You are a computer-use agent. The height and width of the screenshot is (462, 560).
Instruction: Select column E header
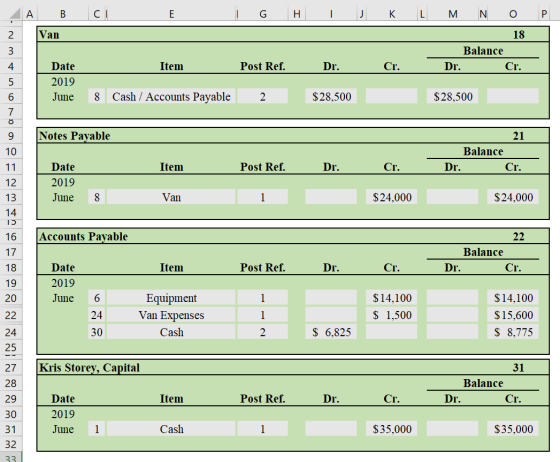point(171,14)
